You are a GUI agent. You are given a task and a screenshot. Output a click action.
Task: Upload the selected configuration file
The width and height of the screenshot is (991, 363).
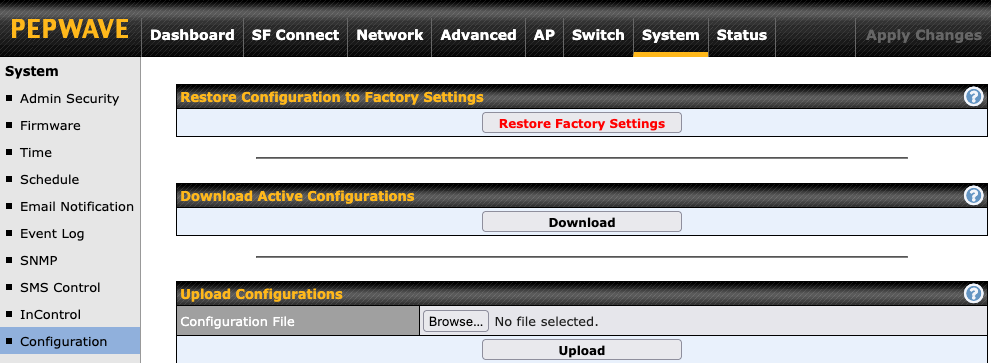581,350
